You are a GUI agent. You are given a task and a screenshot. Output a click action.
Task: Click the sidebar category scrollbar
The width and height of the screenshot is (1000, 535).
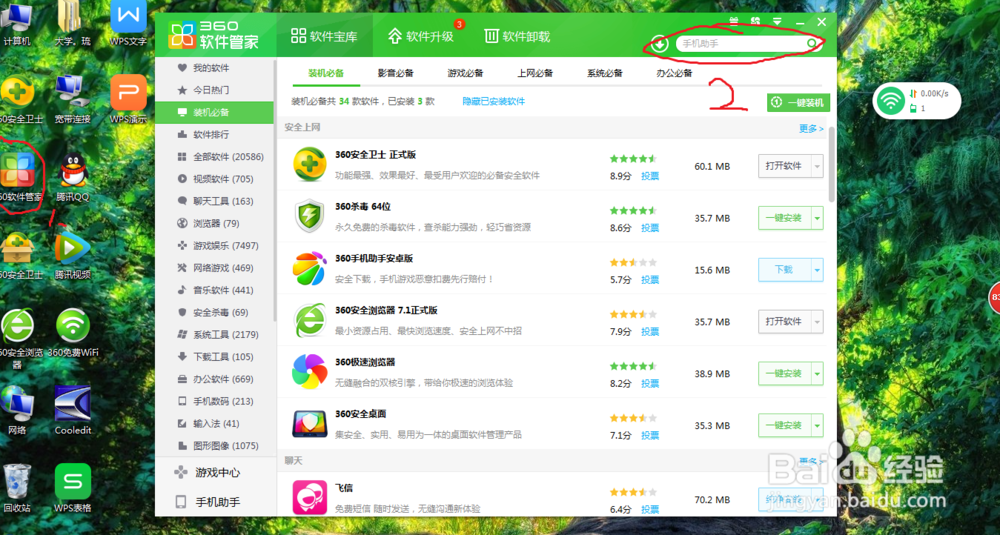275,191
